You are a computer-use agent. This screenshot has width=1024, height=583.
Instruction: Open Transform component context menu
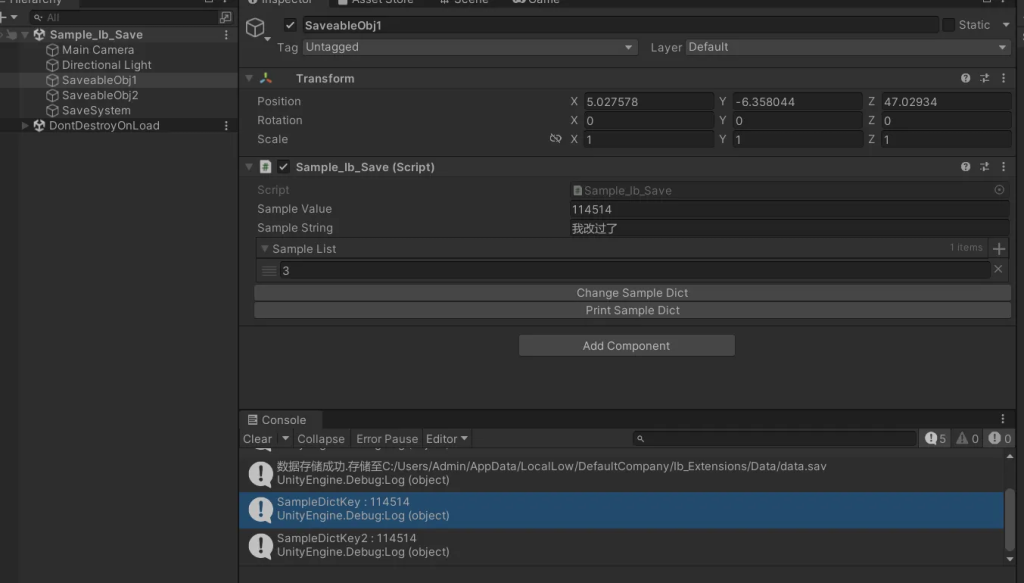point(1004,78)
